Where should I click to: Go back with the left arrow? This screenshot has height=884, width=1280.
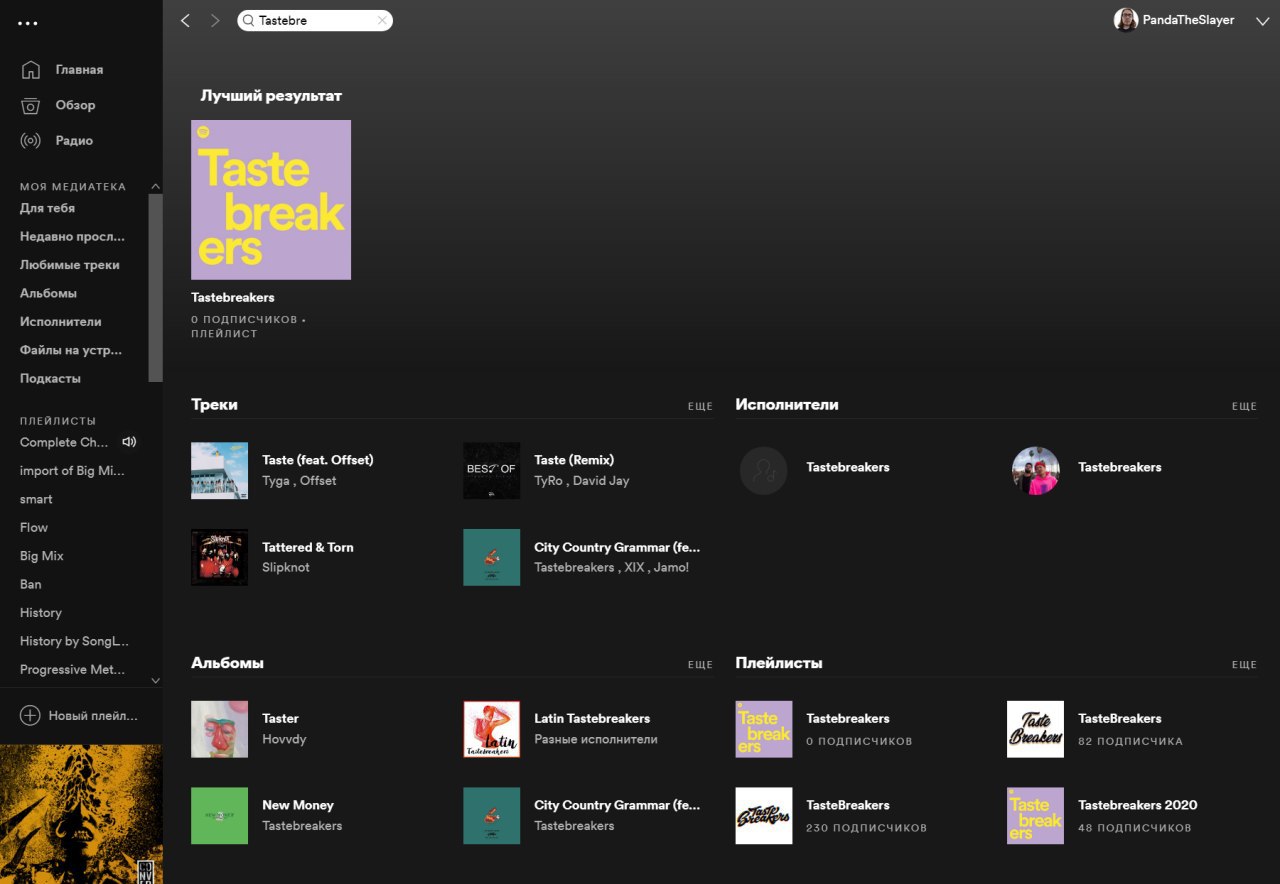click(185, 20)
